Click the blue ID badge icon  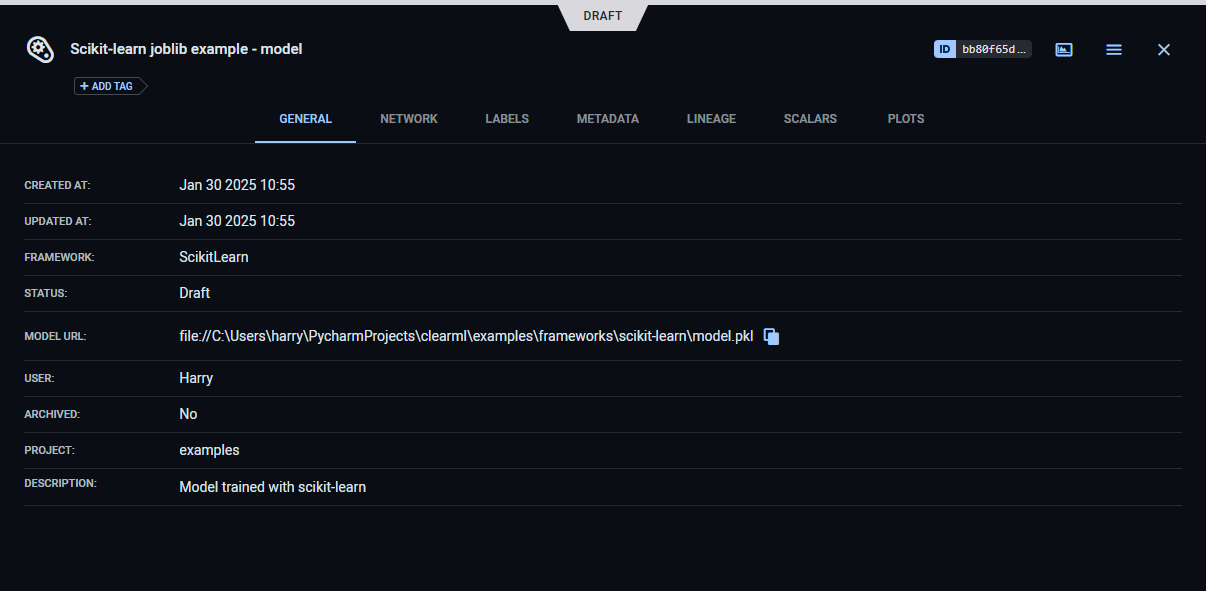pos(945,49)
